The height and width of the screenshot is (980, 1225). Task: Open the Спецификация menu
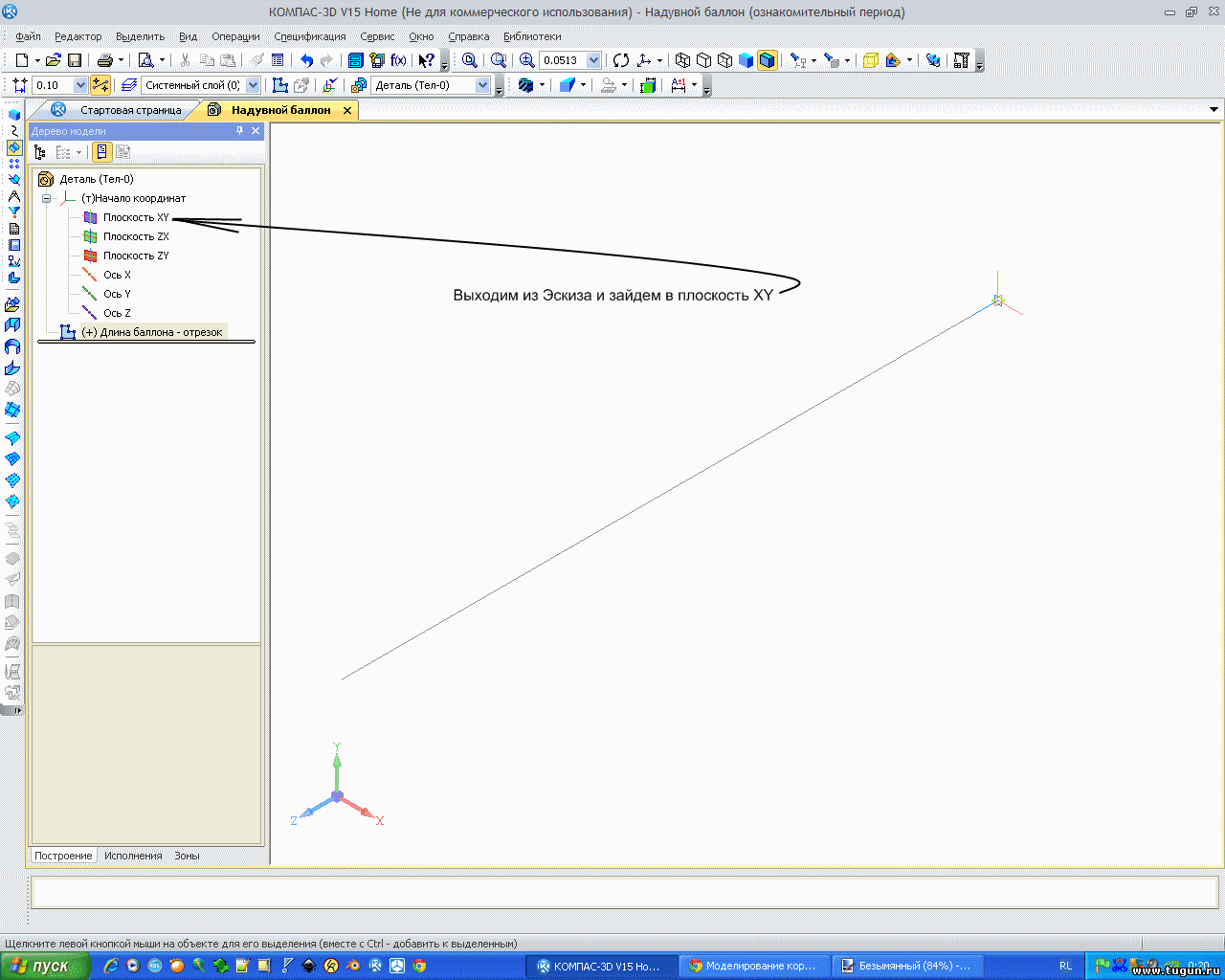[x=310, y=36]
